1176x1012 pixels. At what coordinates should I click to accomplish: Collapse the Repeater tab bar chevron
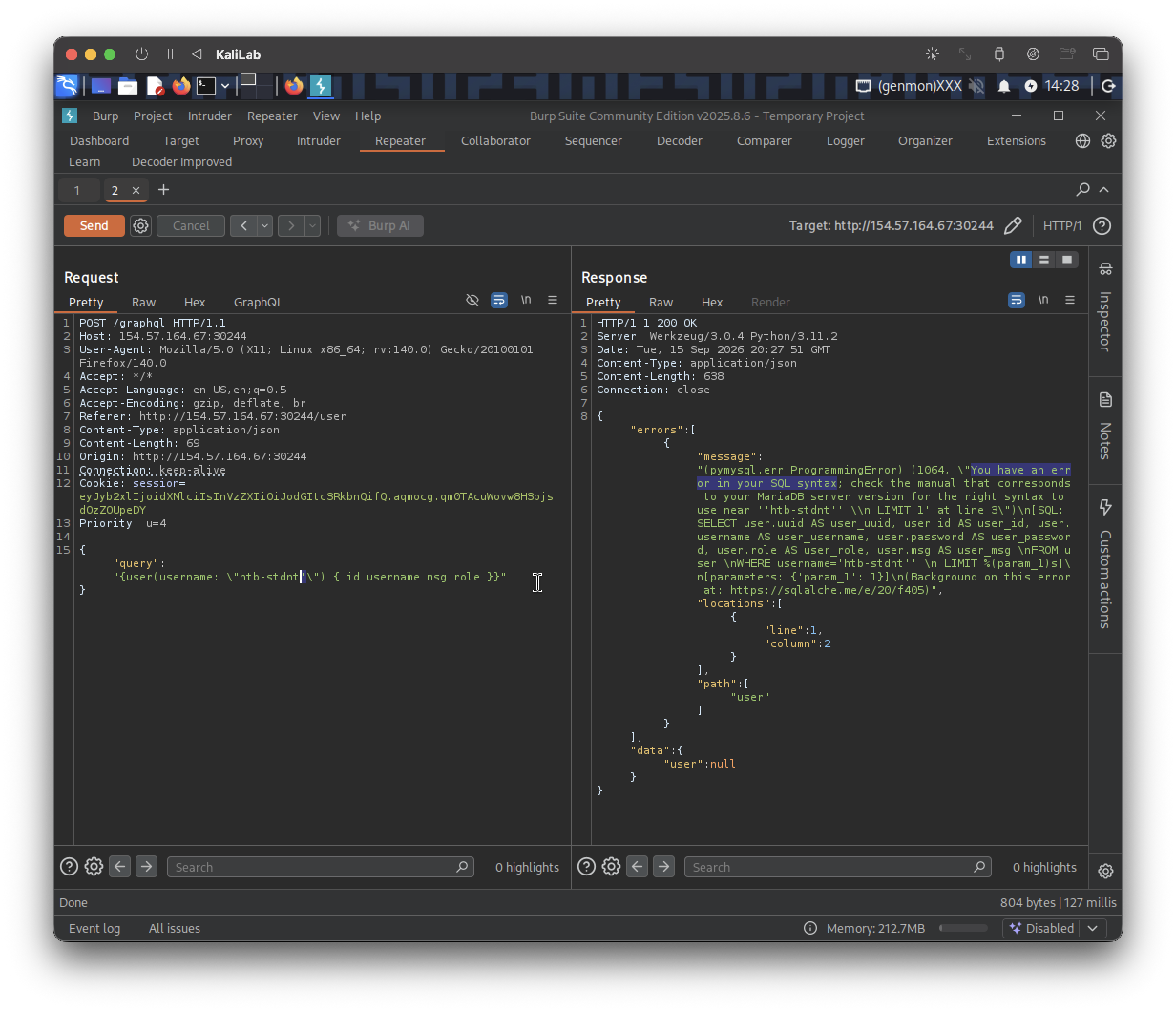point(1104,190)
